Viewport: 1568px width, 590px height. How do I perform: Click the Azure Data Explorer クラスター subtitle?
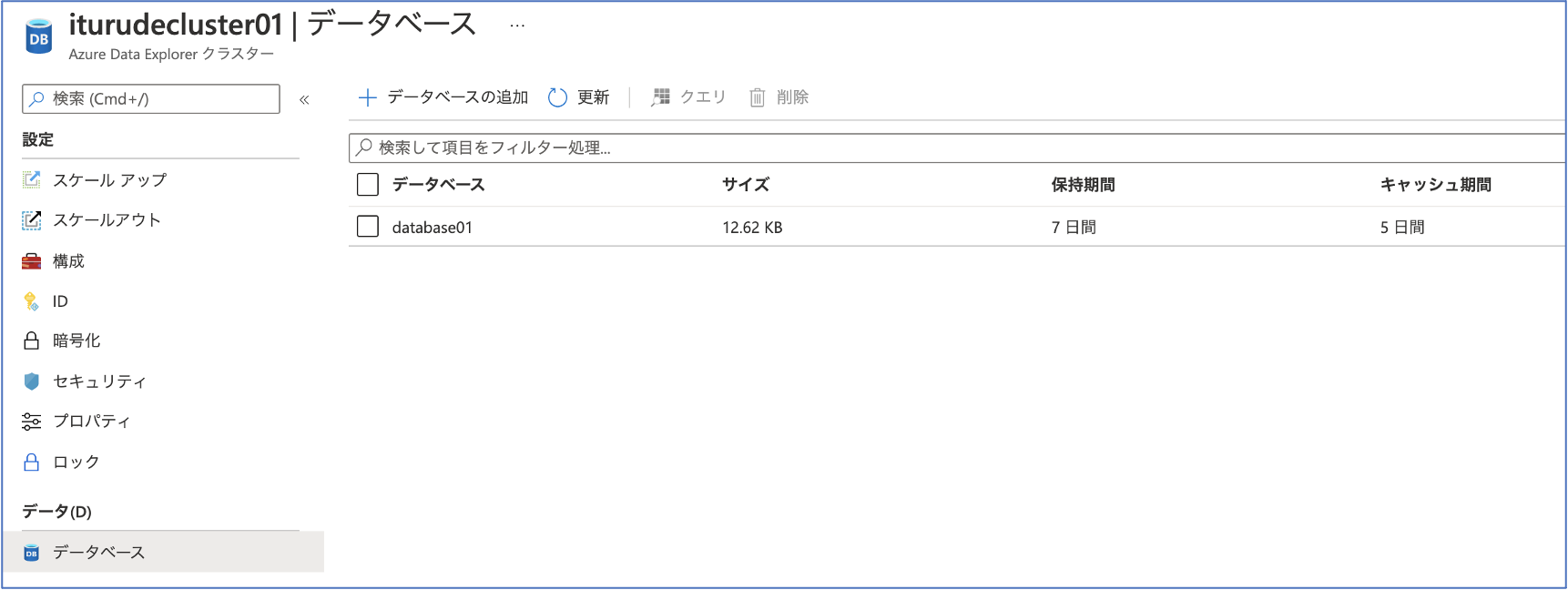point(171,54)
